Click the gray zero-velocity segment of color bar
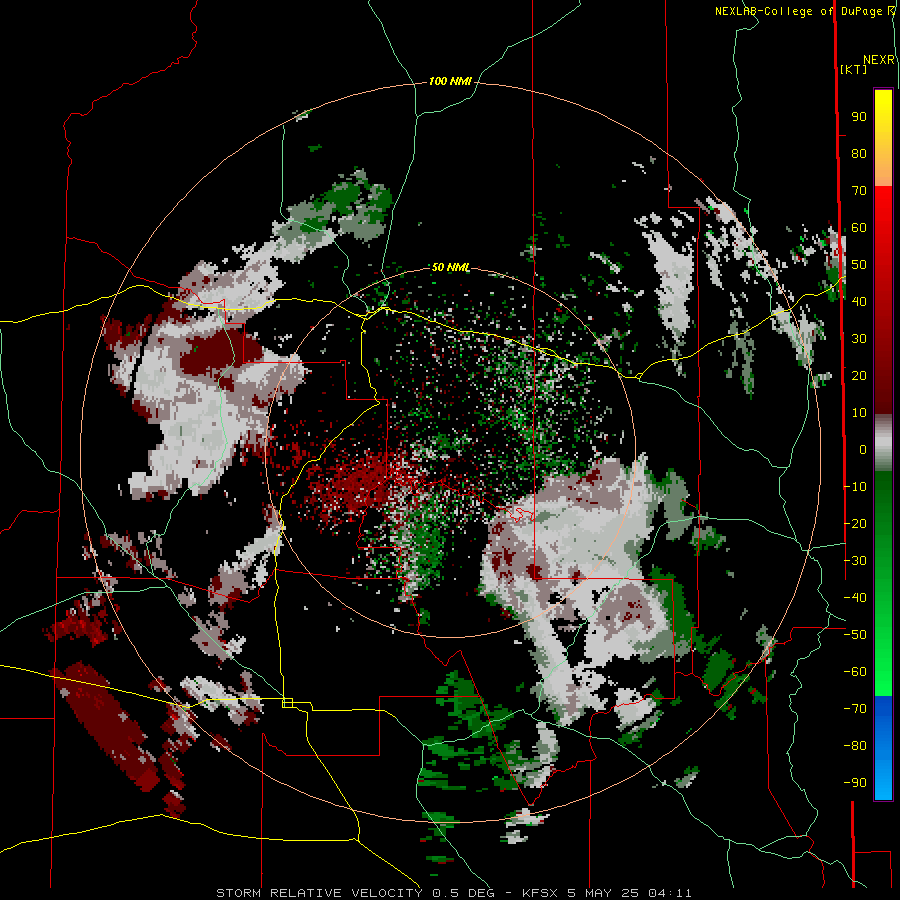 883,443
